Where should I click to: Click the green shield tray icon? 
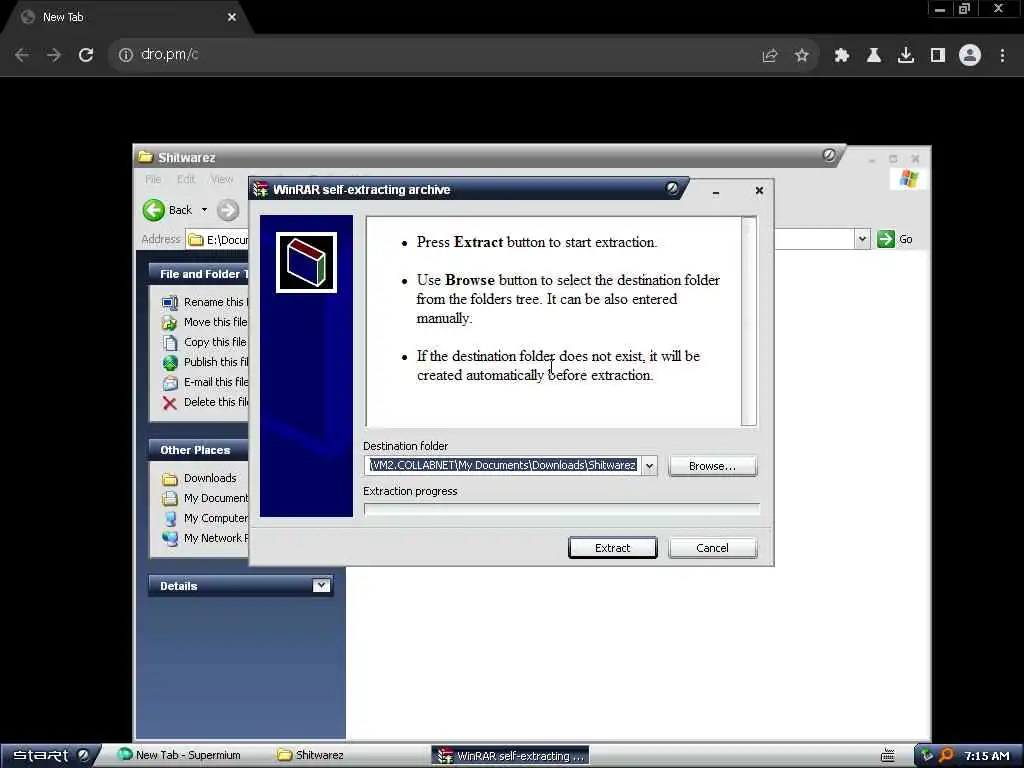[x=927, y=756]
